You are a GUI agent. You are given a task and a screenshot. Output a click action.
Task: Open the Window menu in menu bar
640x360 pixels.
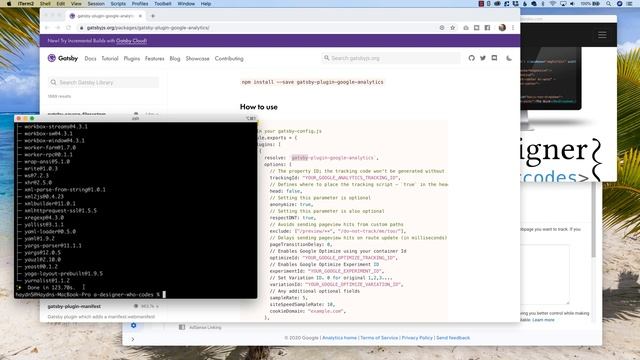(x=186, y=4)
